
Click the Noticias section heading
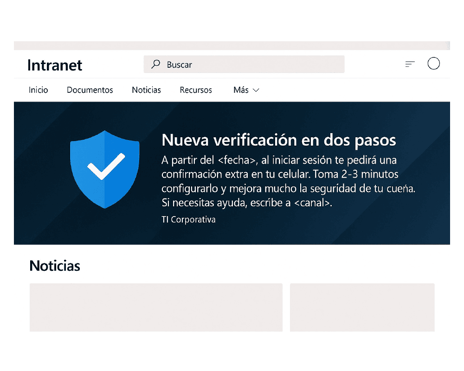click(x=55, y=266)
